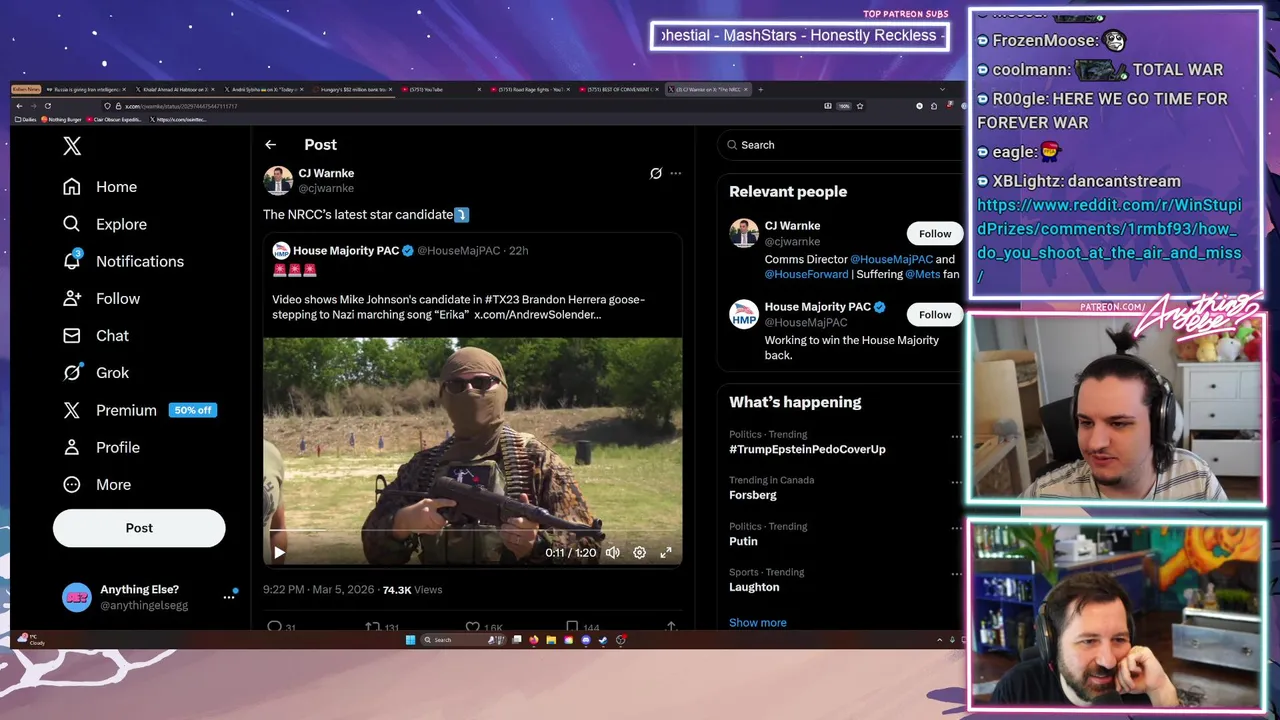Click the back arrow beside Post heading

tap(270, 145)
